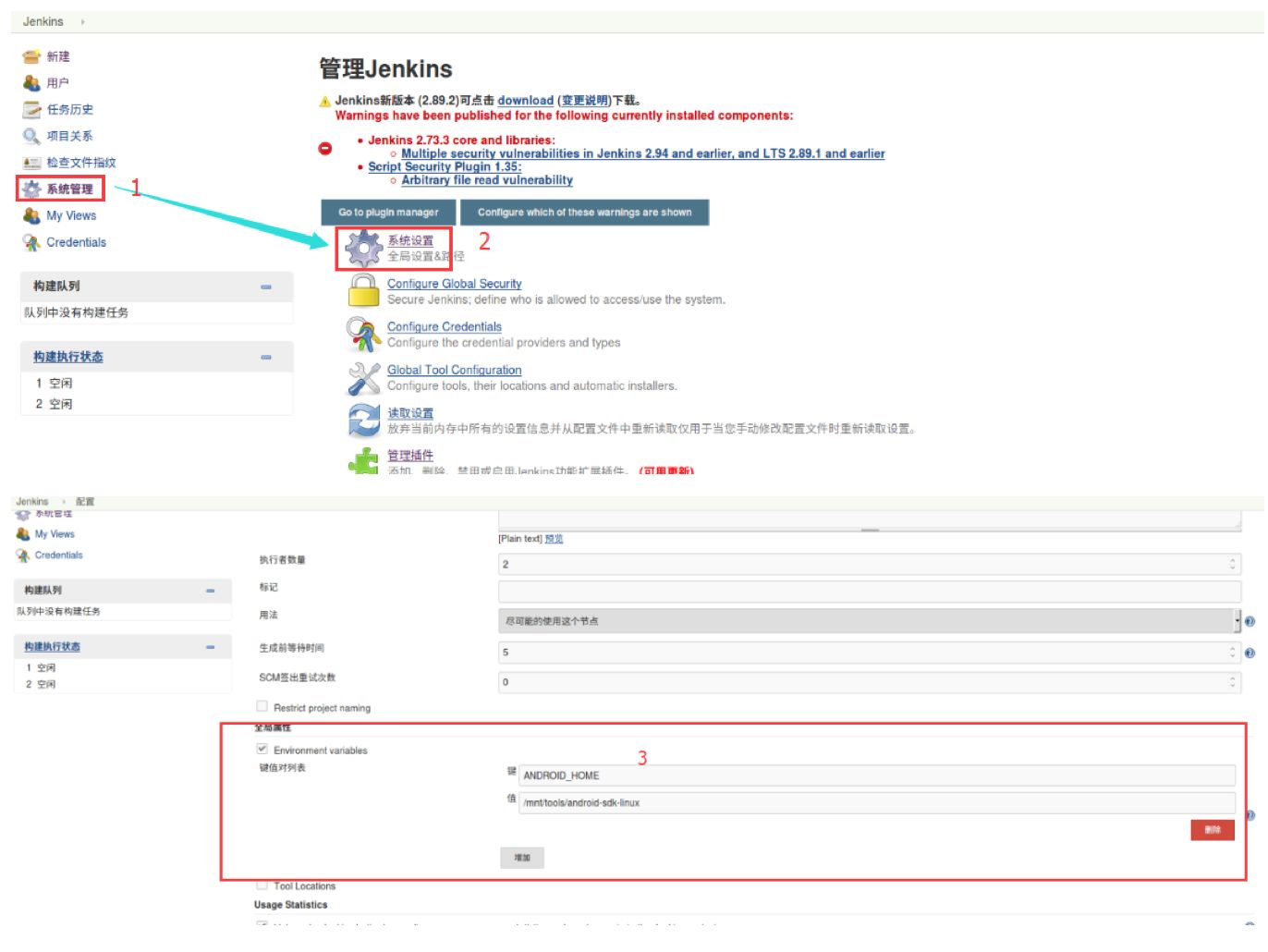This screenshot has width=1268, height=952.
Task: Click the 配置 breadcrumb item
Action: 85,502
